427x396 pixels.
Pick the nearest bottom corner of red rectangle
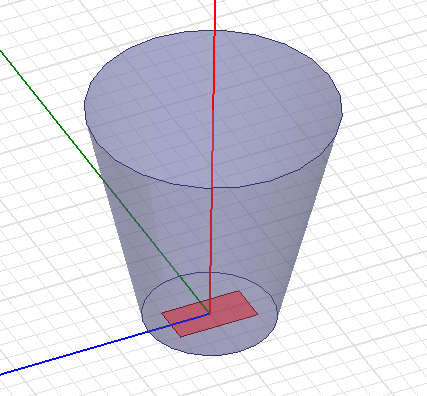(x=180, y=337)
